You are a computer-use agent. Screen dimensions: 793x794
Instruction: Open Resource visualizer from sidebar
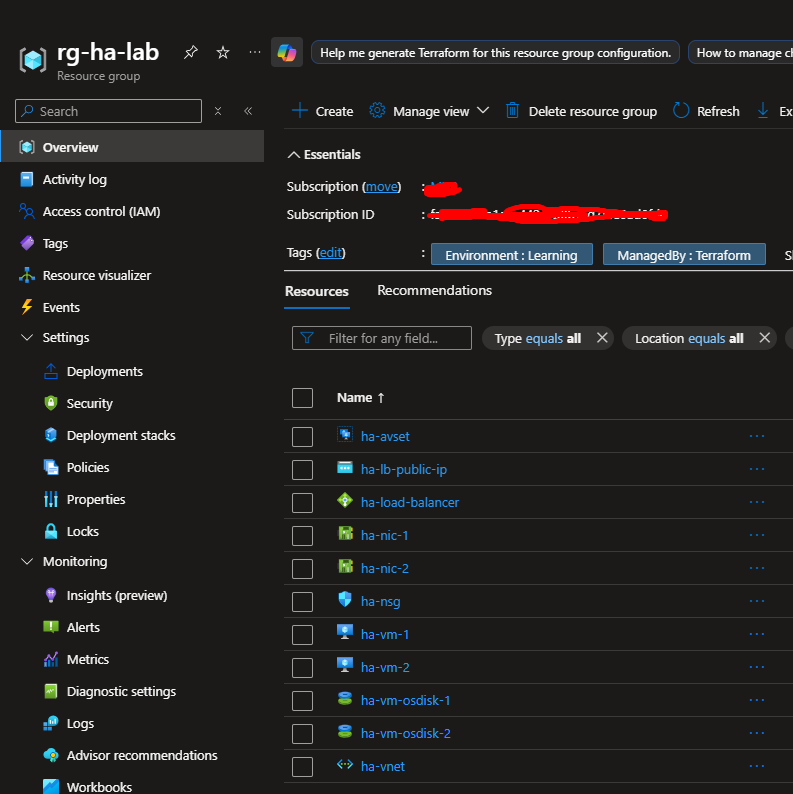point(96,275)
